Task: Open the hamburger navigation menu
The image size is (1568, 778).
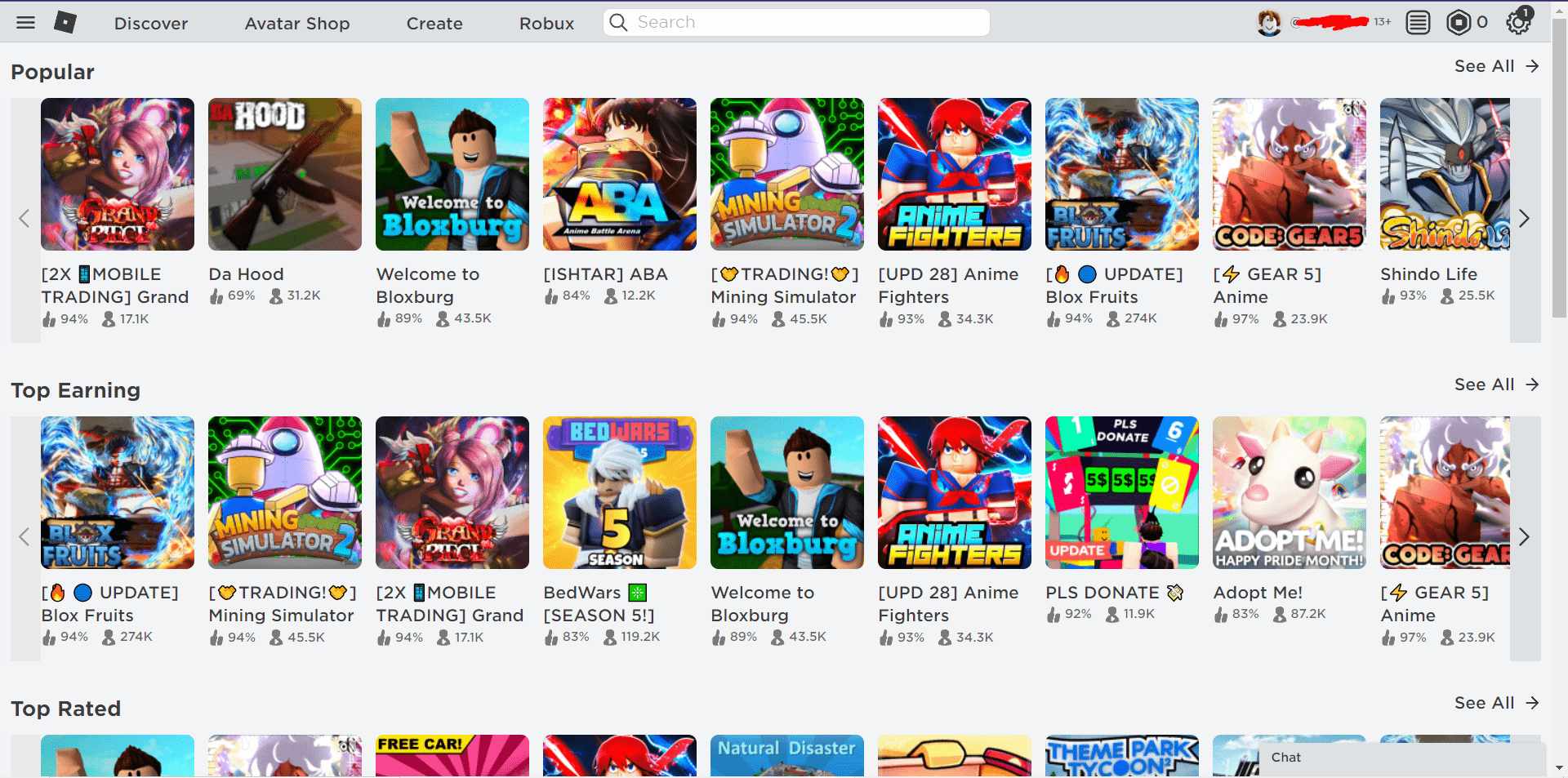Action: (x=24, y=22)
